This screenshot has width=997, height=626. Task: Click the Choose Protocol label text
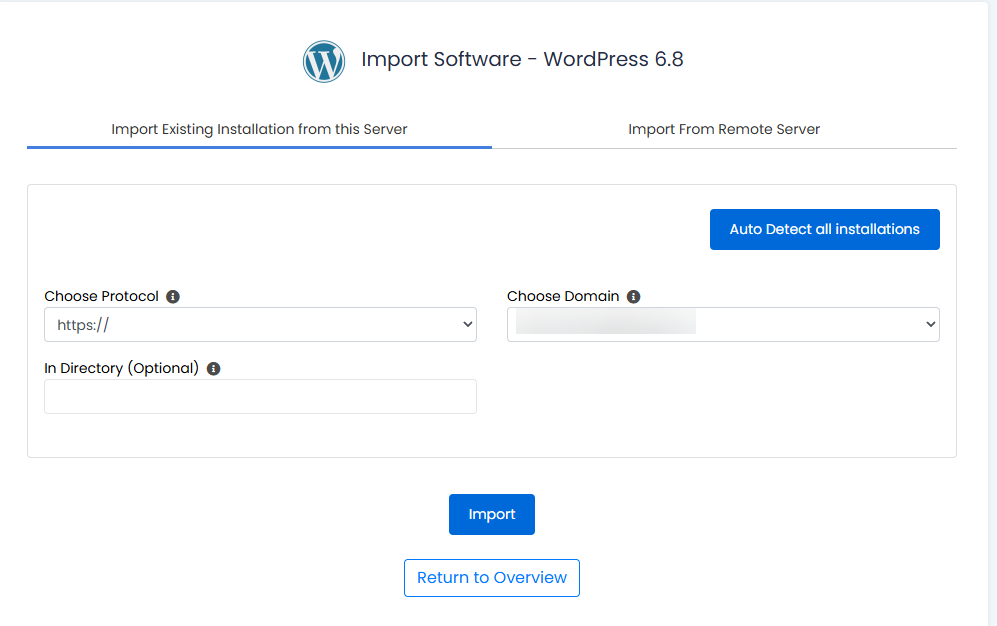tap(101, 297)
